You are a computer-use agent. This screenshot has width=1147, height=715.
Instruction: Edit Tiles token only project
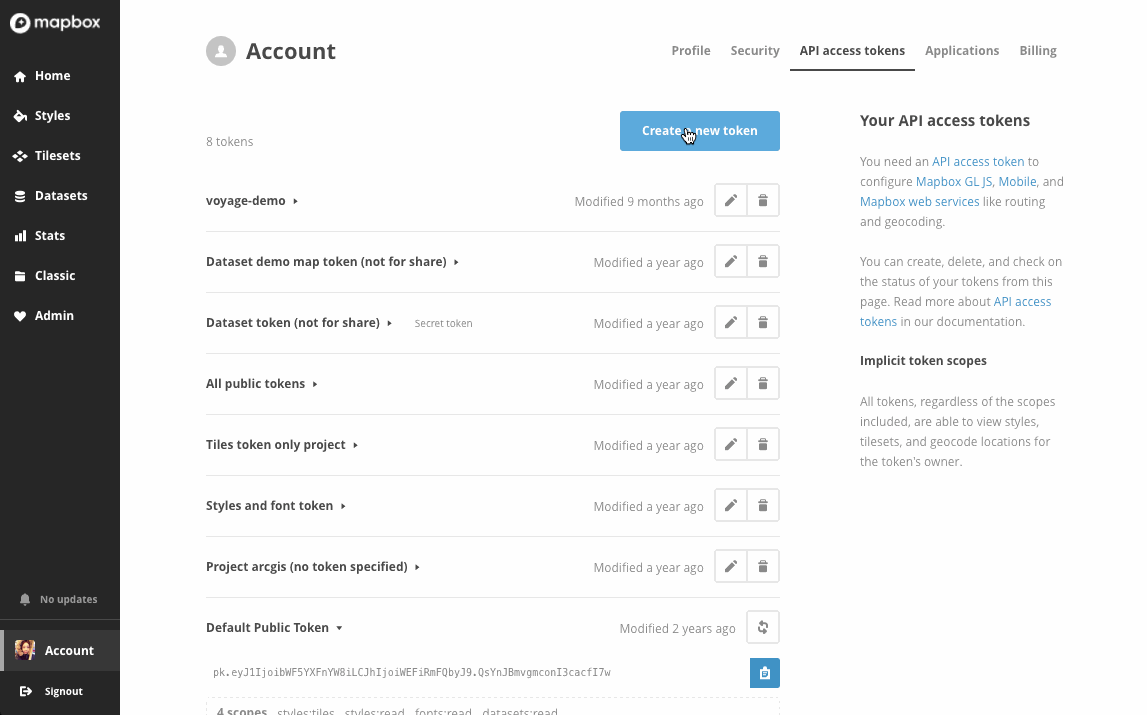point(731,444)
